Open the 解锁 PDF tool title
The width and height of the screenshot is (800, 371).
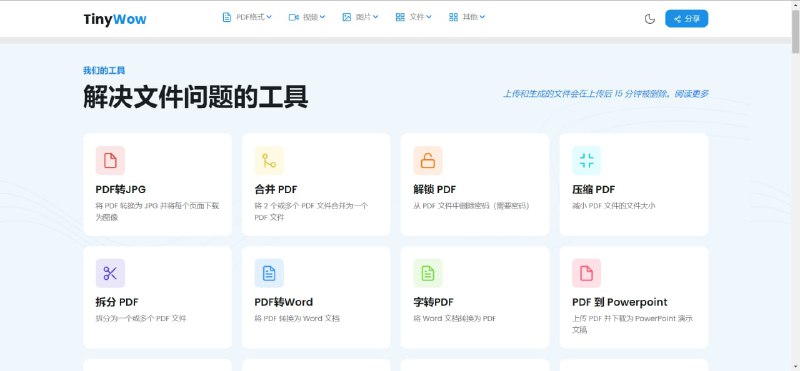[x=434, y=189]
